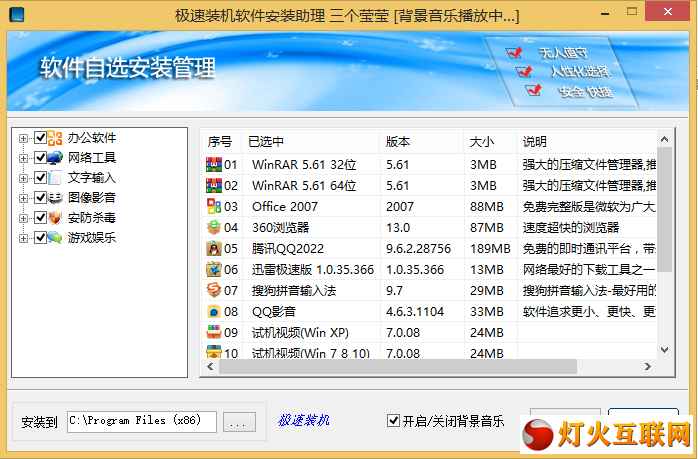Click the 试机视频 icon in row 09

point(214,332)
